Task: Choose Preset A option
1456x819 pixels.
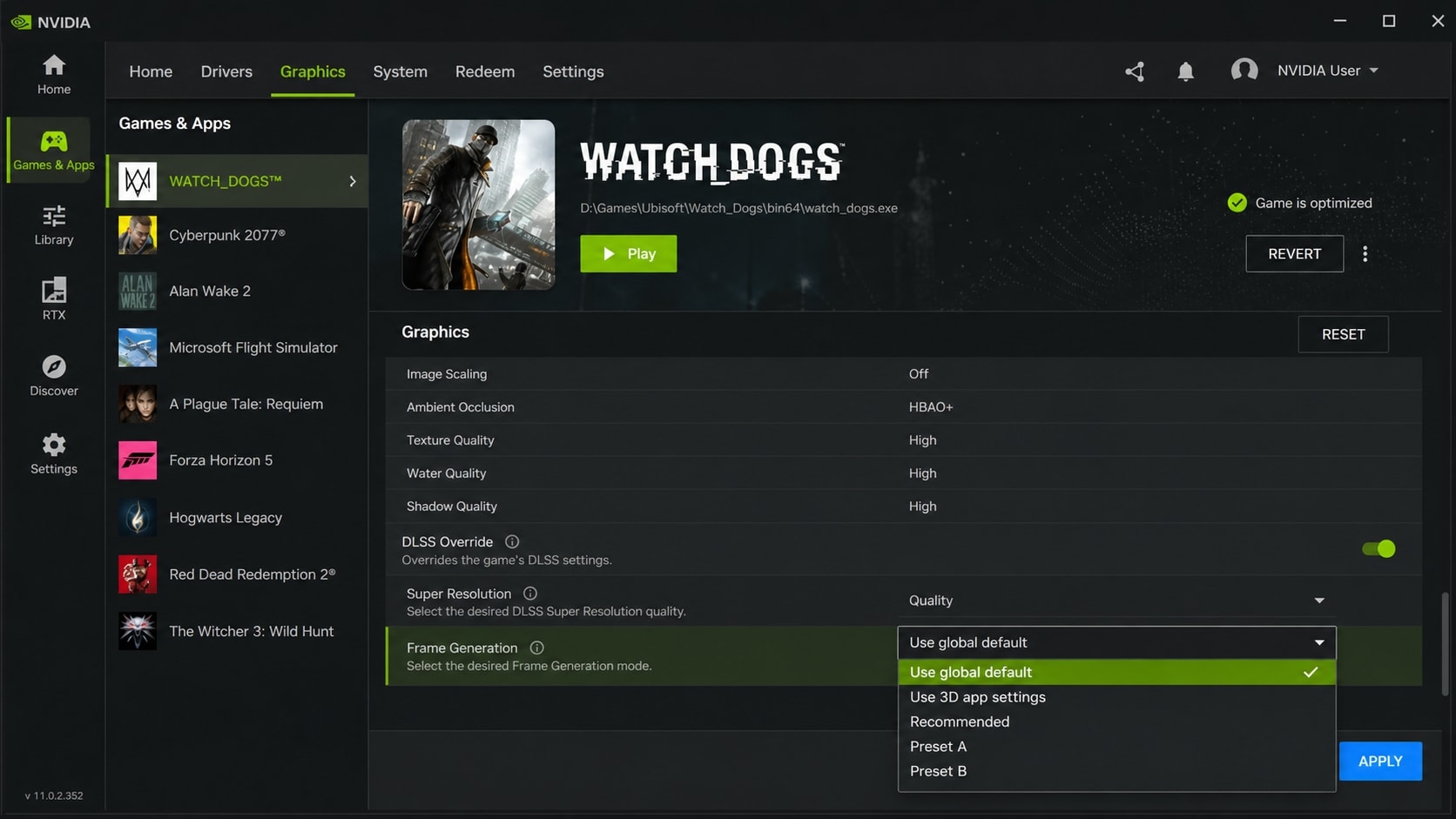Action: click(x=1116, y=747)
